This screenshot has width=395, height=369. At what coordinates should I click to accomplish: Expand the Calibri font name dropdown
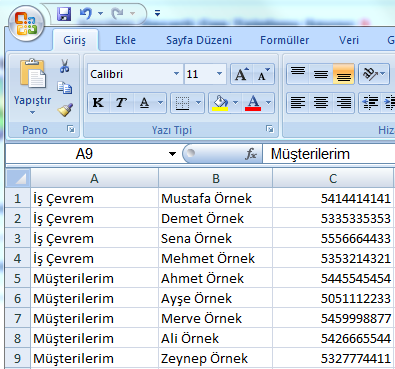point(176,74)
